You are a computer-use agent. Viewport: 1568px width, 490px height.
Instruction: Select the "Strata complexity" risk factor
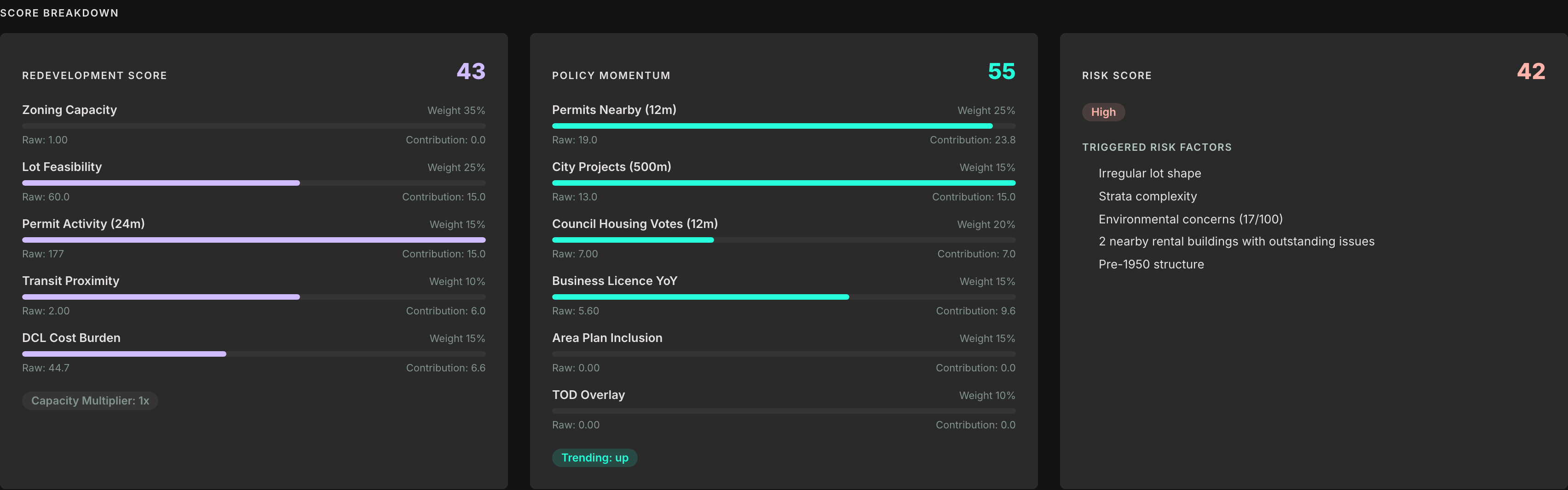click(x=1148, y=196)
